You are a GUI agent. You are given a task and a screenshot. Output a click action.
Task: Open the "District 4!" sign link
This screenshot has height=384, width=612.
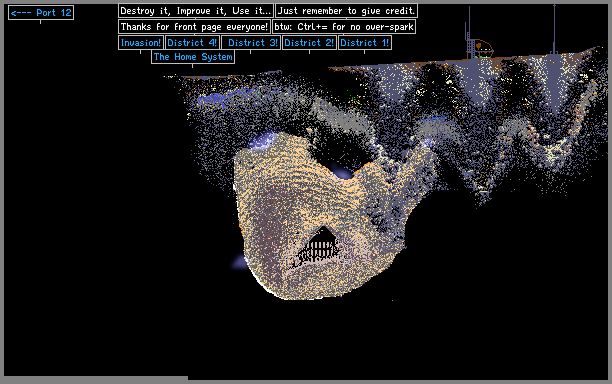tap(192, 43)
